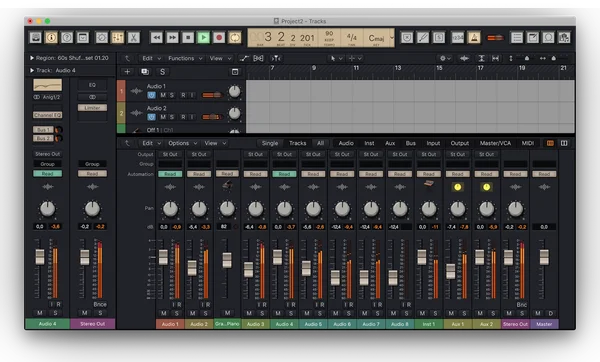The height and width of the screenshot is (362, 600).
Task: Click the pan knob on Aux 1 strip
Action: coord(458,209)
